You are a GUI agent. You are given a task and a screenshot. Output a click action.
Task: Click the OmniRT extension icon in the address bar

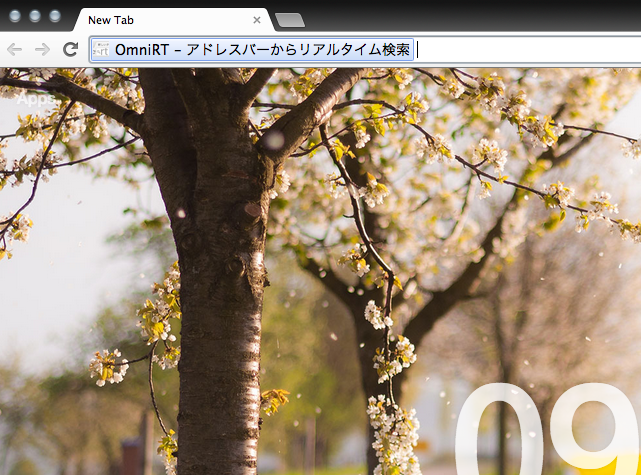coord(101,50)
